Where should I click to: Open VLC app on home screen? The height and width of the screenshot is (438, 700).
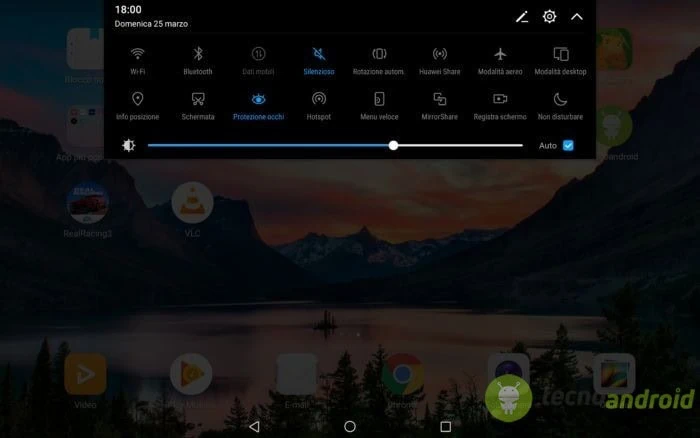(192, 209)
